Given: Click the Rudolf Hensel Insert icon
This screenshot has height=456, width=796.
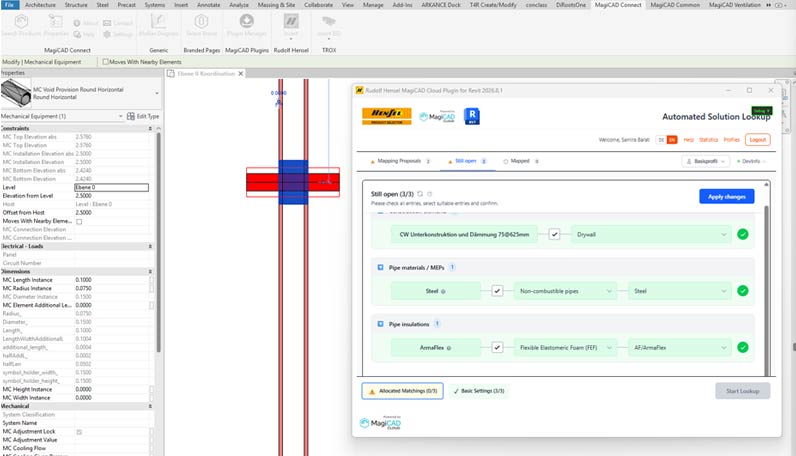Looking at the screenshot, I should [x=291, y=21].
